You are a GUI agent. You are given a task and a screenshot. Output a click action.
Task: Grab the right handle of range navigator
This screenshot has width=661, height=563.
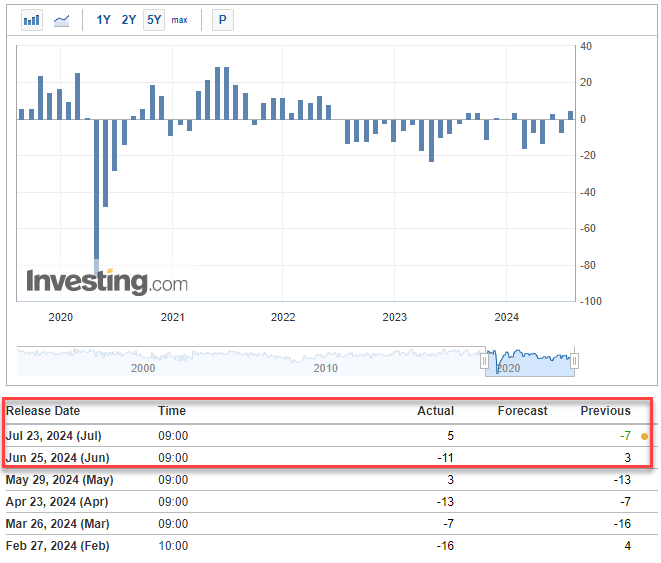[575, 360]
